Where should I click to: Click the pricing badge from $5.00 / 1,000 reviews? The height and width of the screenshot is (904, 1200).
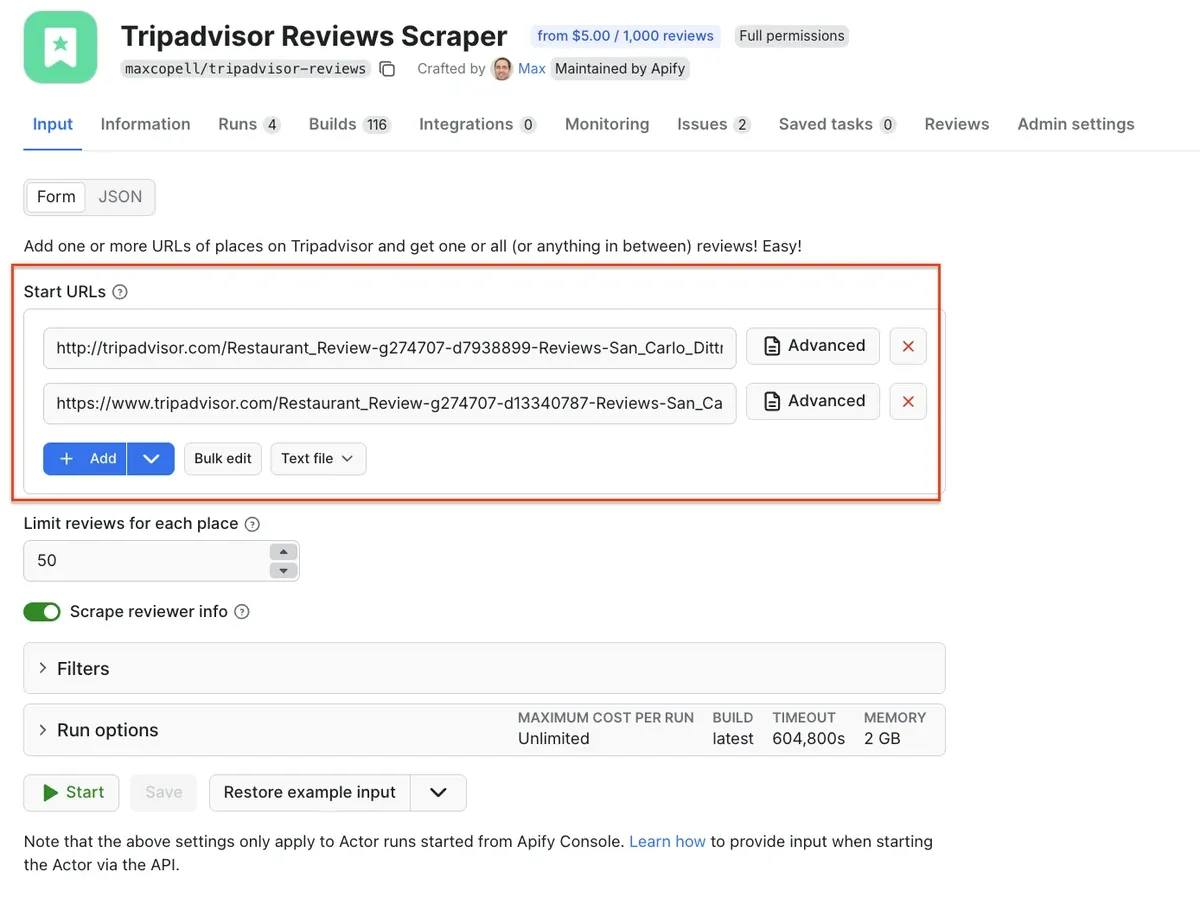click(626, 36)
